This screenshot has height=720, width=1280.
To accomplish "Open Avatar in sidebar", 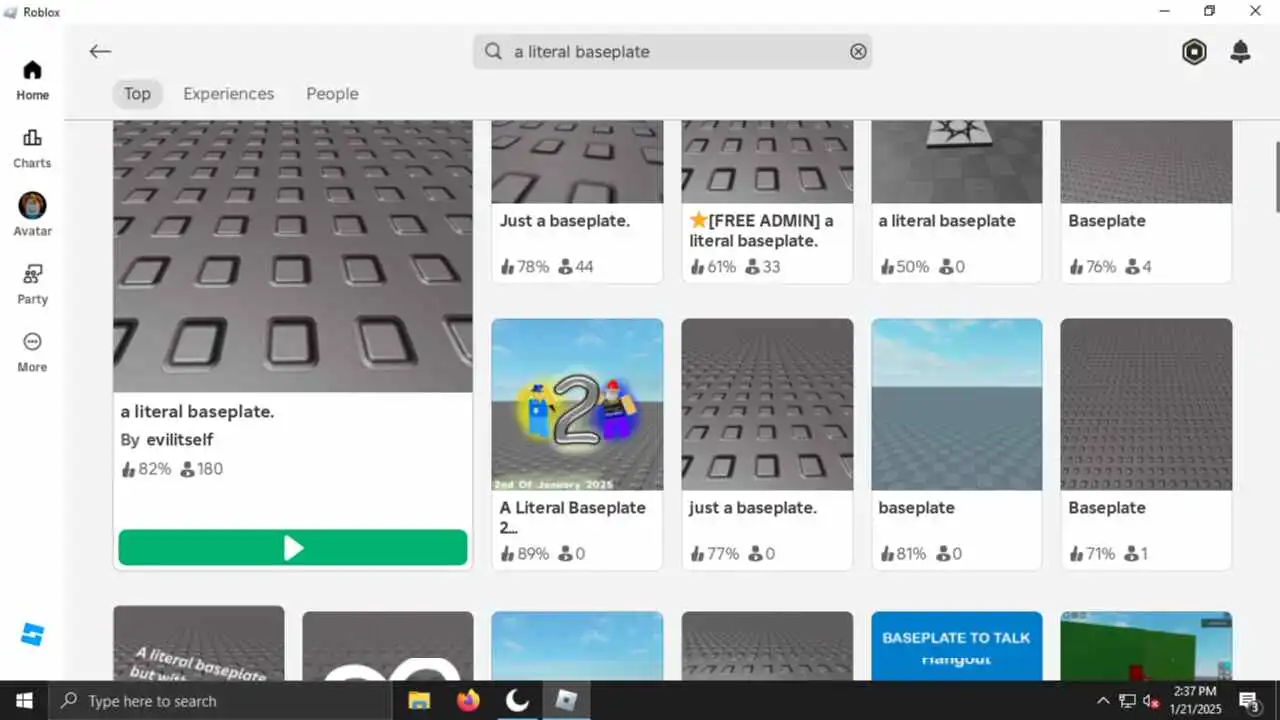I will click(x=32, y=216).
